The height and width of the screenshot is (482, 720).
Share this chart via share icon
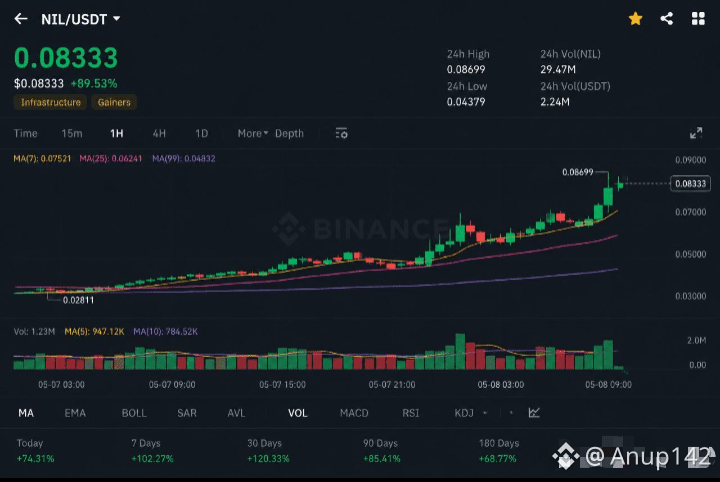(667, 19)
